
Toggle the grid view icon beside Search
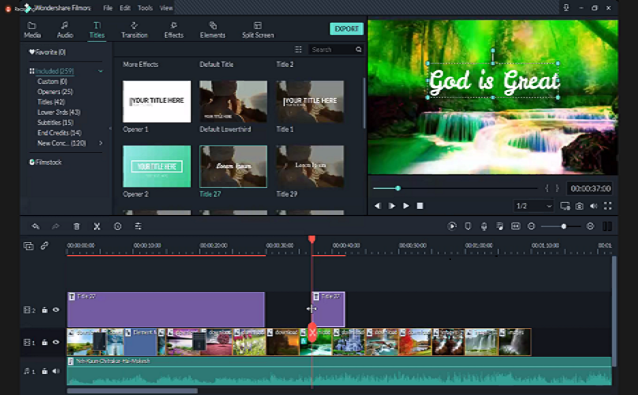click(298, 49)
